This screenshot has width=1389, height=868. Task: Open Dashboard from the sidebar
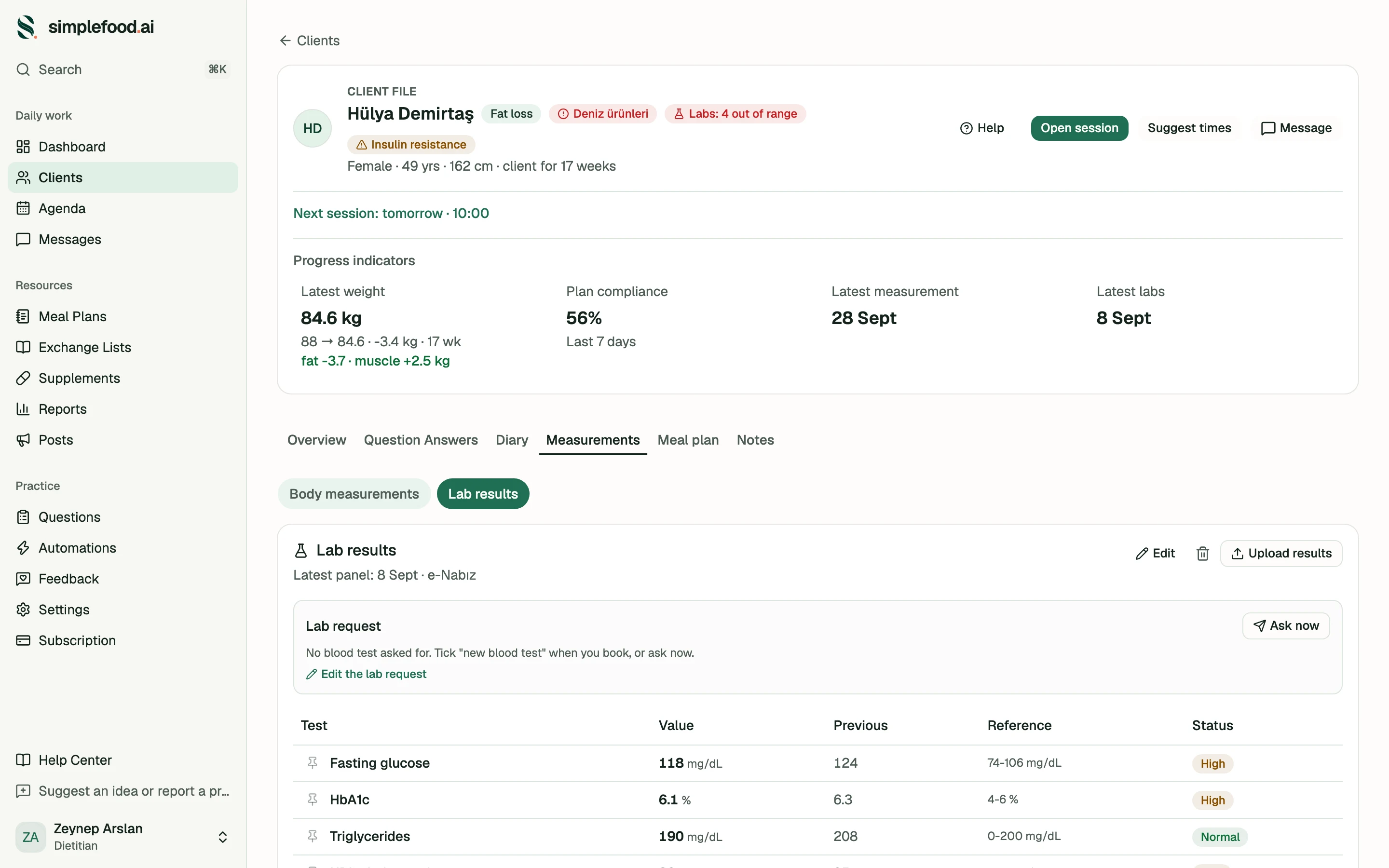123,147
